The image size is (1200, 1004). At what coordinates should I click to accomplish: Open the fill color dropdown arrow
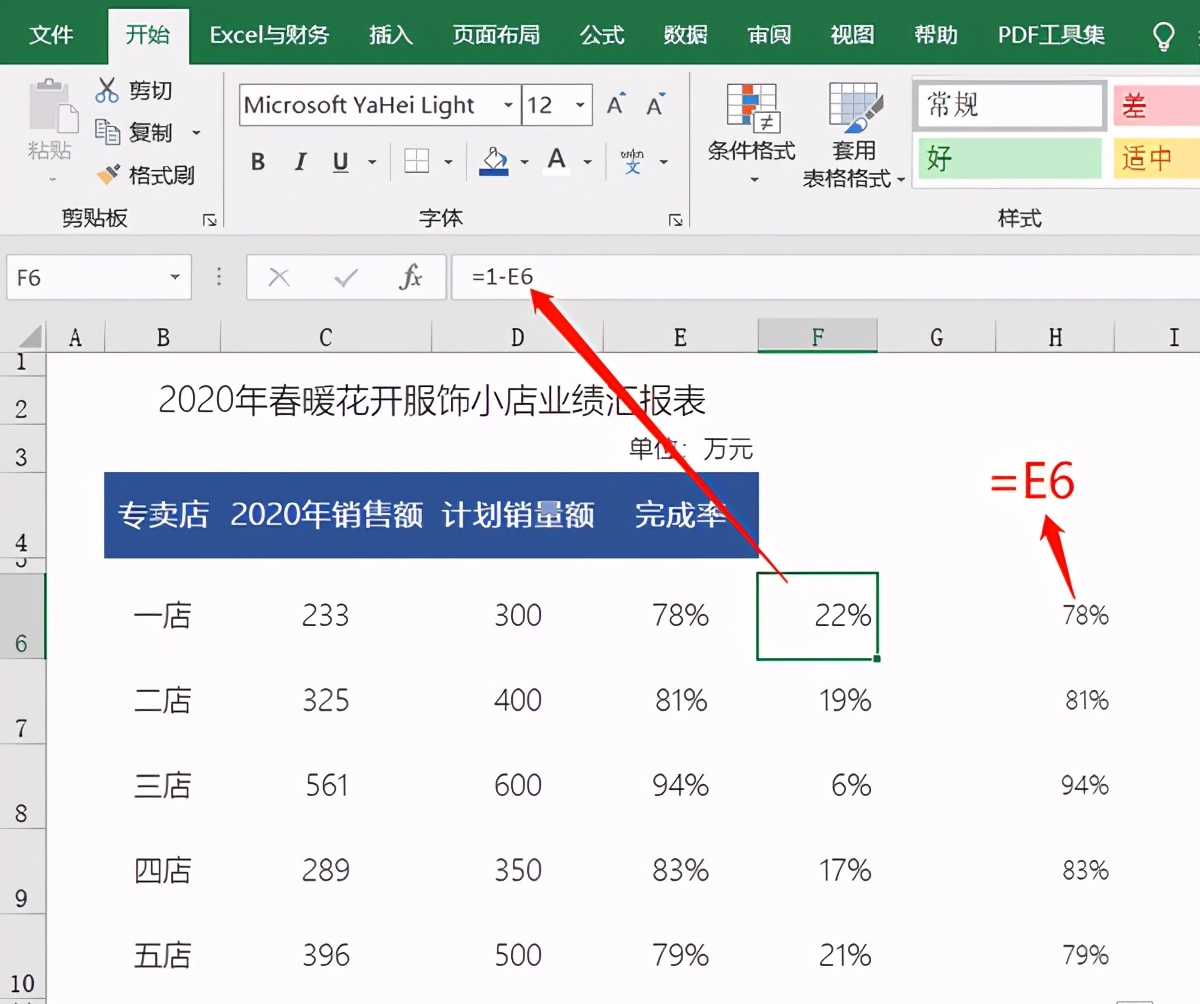tap(523, 161)
